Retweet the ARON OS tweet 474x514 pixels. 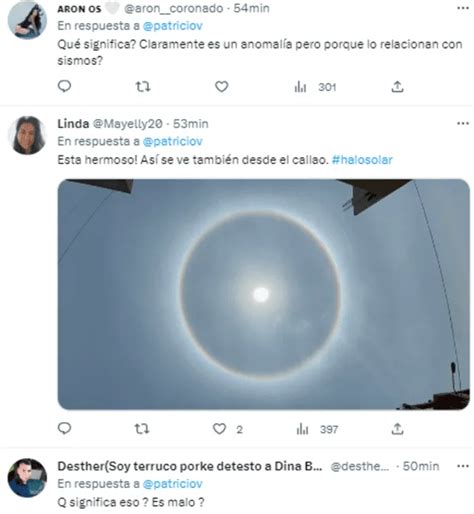point(143,87)
